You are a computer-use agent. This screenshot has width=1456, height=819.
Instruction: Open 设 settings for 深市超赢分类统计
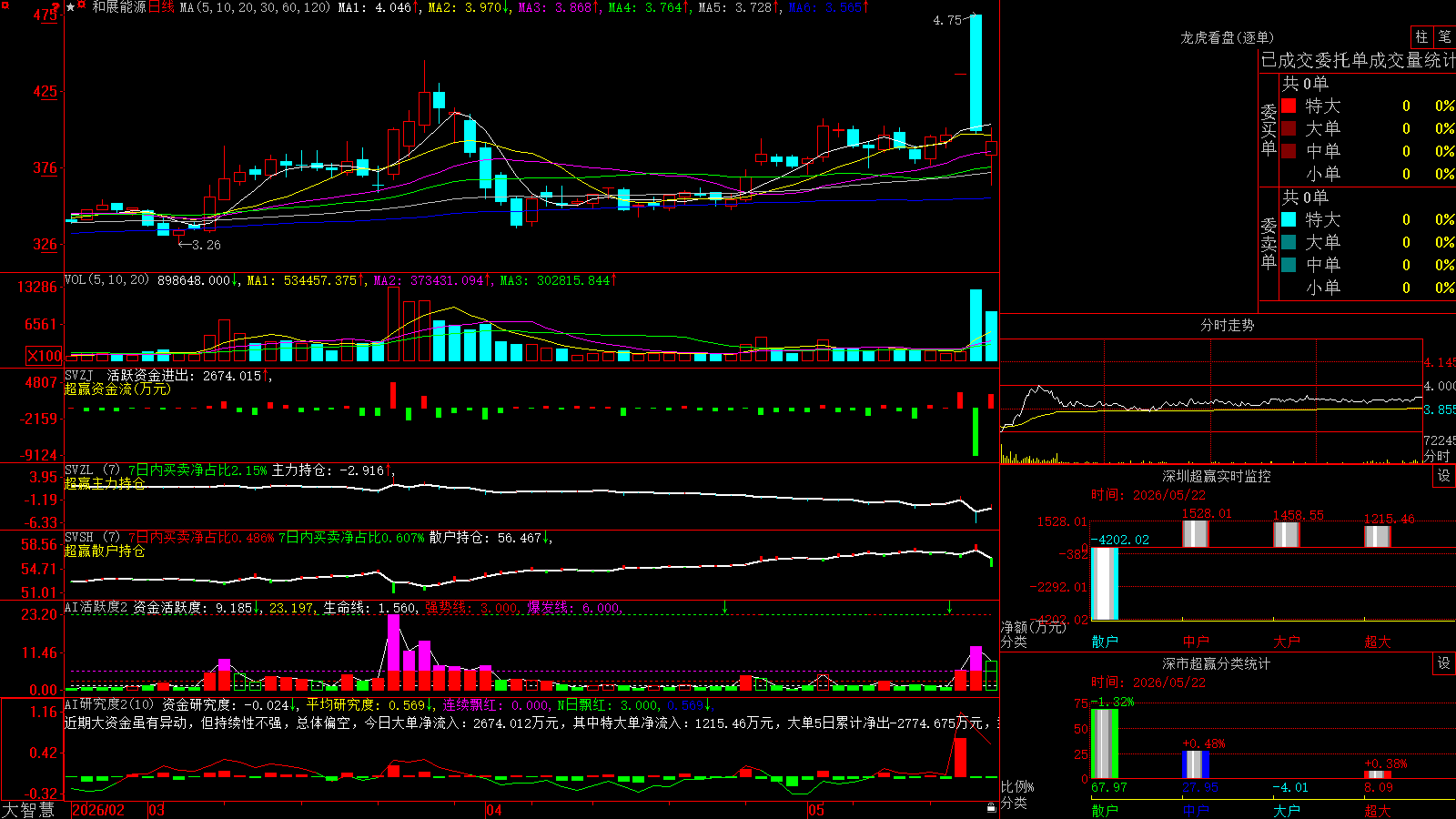pyautogui.click(x=1444, y=663)
